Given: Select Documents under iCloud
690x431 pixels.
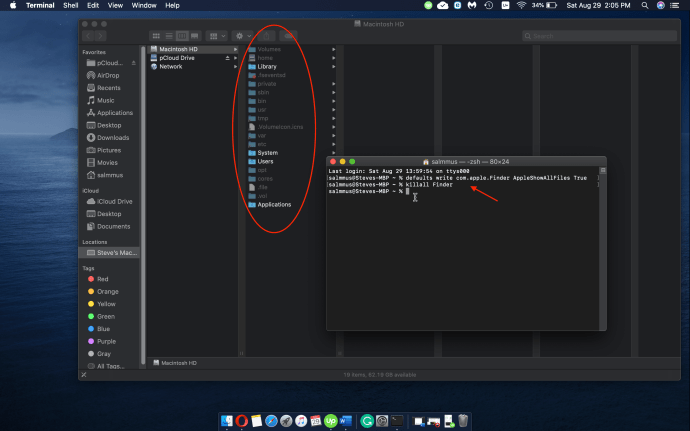Looking at the screenshot, I should 114,226.
